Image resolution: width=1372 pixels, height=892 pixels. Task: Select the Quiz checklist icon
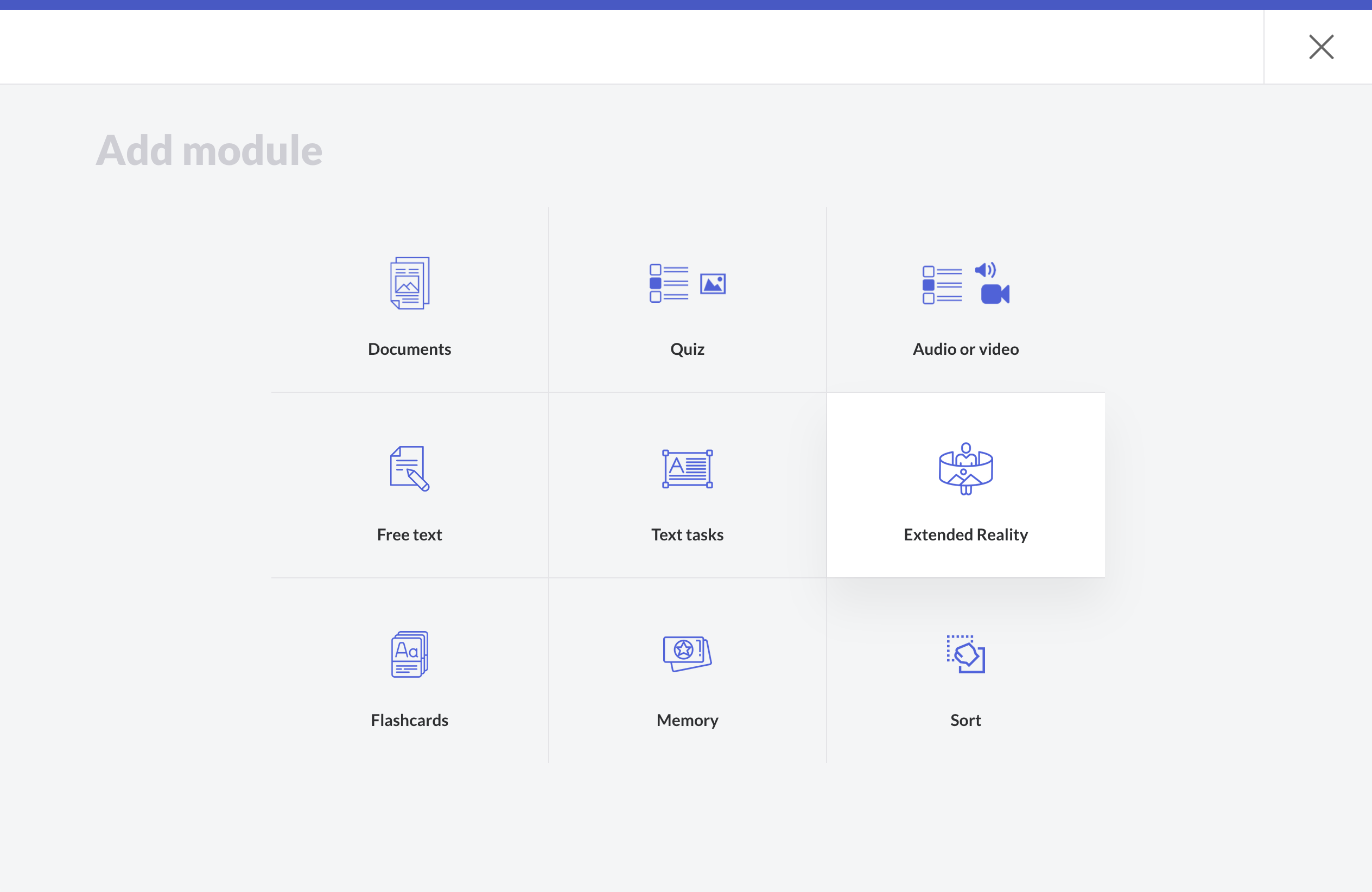point(669,283)
